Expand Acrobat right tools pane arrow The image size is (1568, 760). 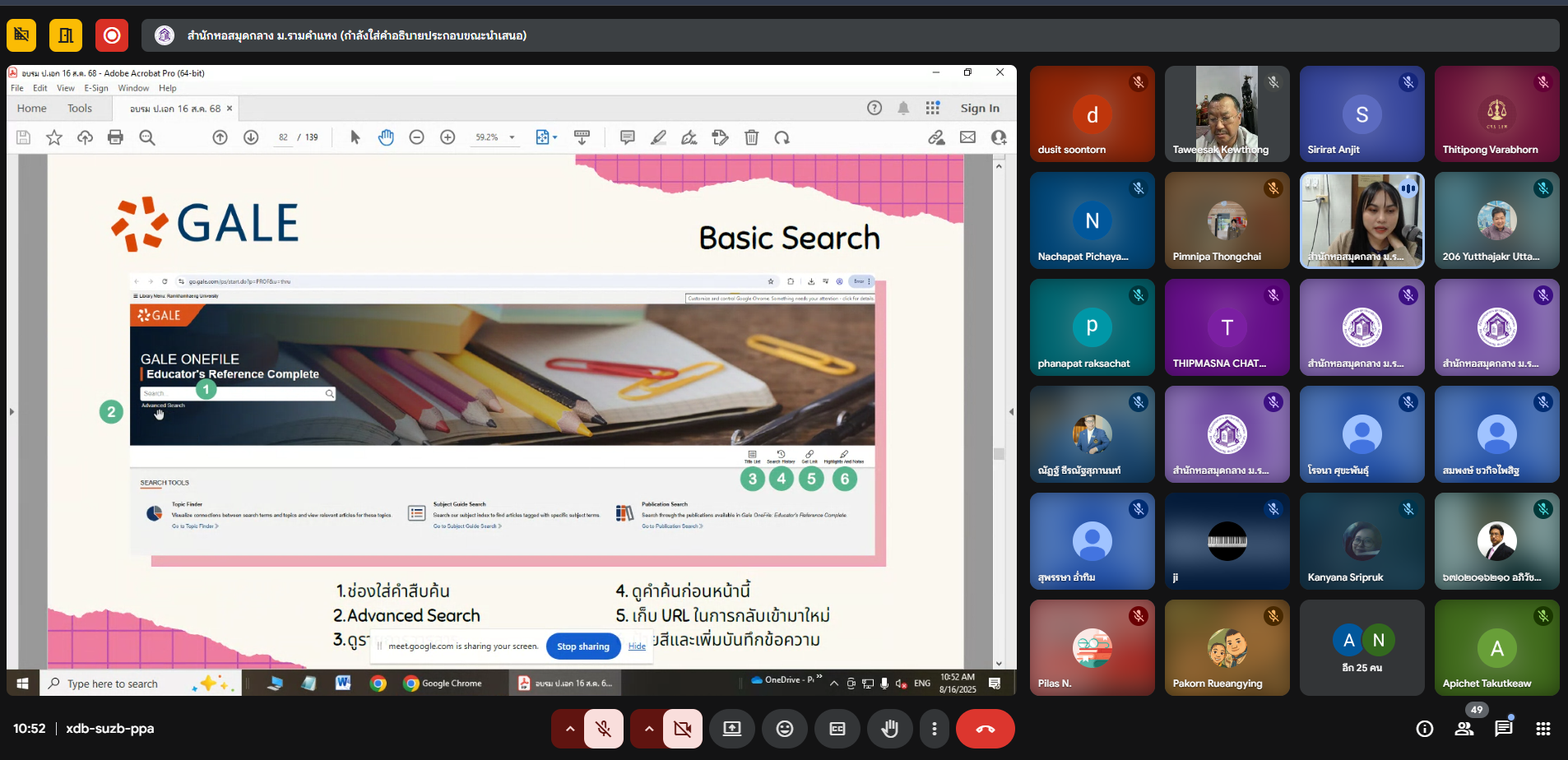pos(1011,411)
